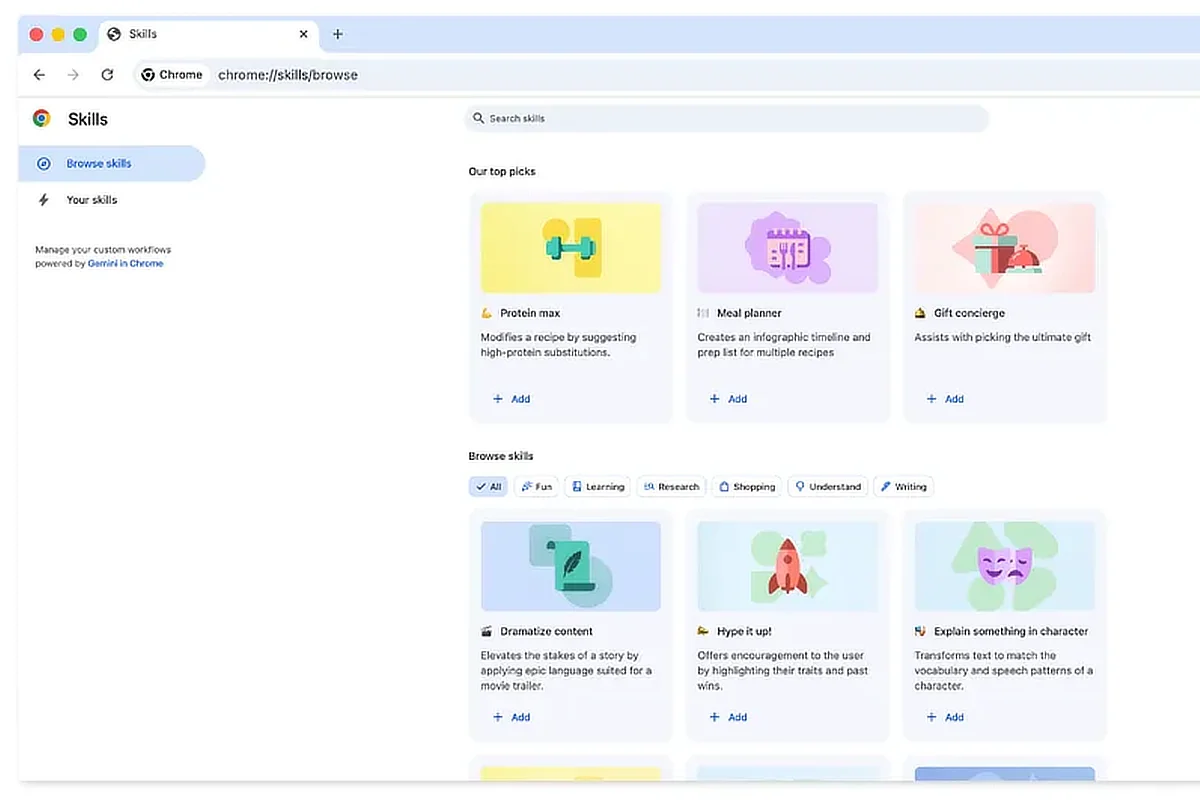This screenshot has height=803, width=1200.
Task: Toggle the All filter chip
Action: 488,487
